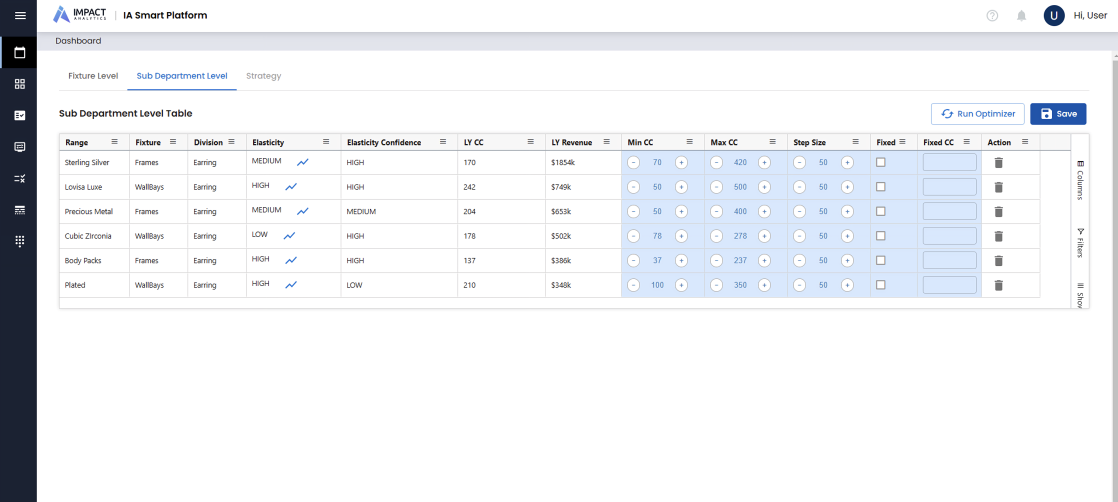The width and height of the screenshot is (1118, 502).
Task: Tick the Fixed checkbox for Sterling Silver
Action: point(881,162)
